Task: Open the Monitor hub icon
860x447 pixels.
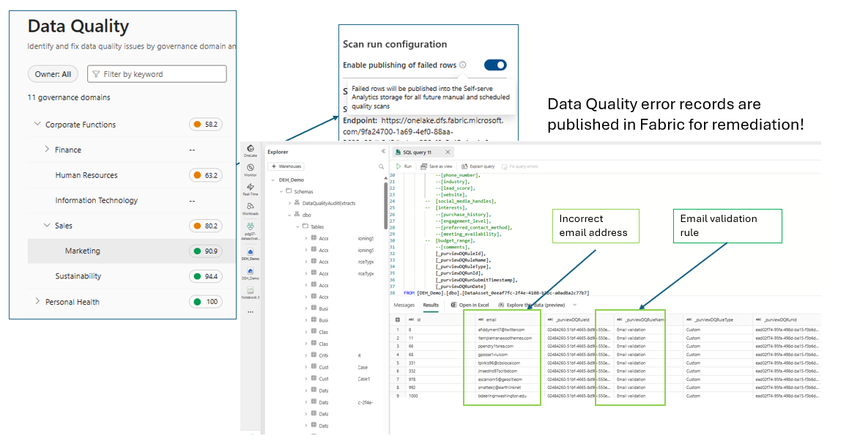Action: (250, 170)
